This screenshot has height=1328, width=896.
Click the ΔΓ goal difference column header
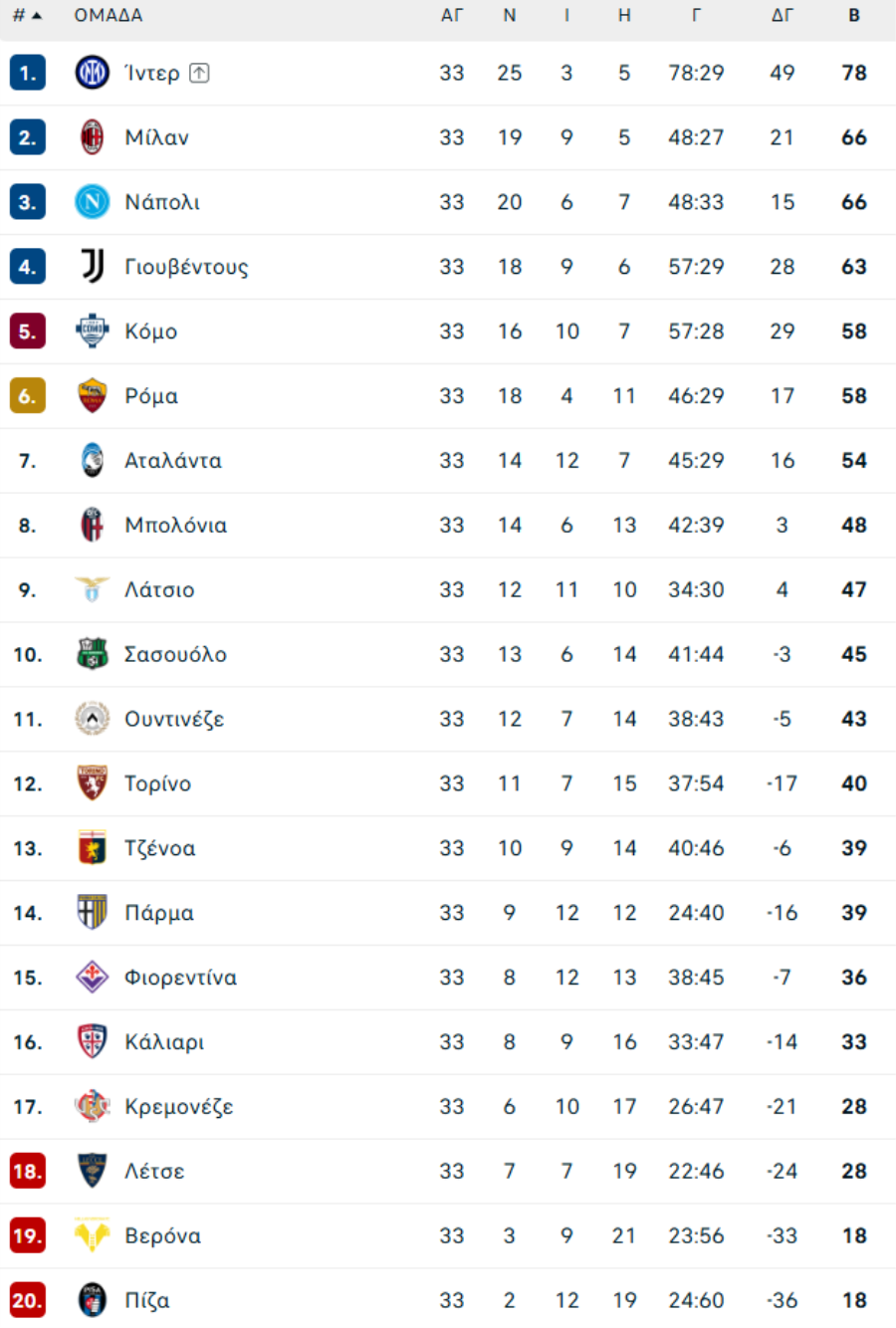point(783,16)
